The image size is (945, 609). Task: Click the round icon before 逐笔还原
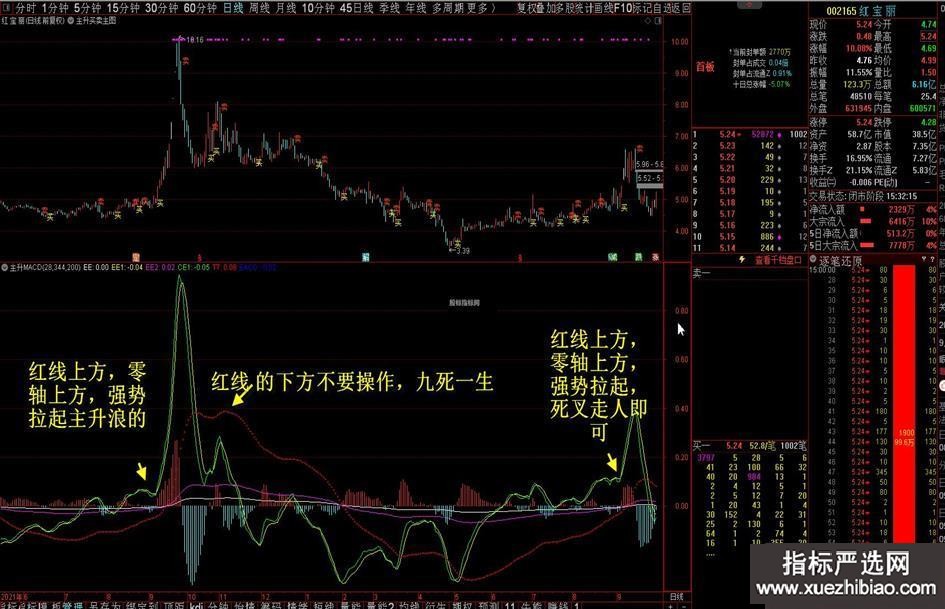[813, 260]
